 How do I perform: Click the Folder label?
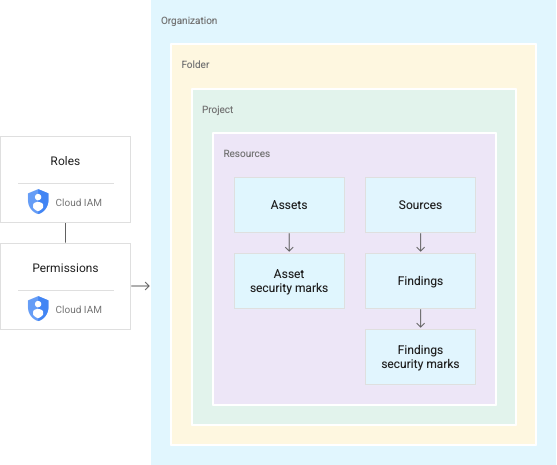[x=195, y=65]
